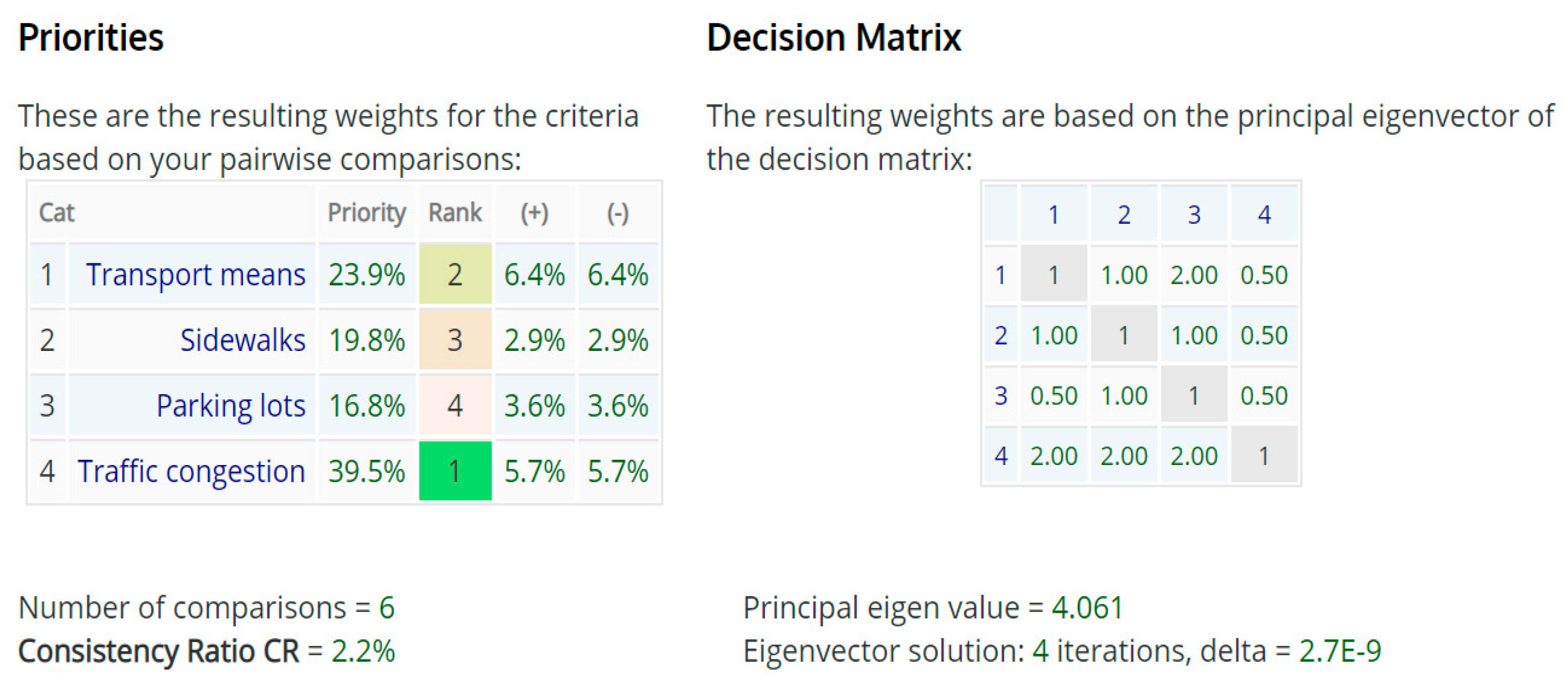Select the Parking lots criterion label

point(230,406)
